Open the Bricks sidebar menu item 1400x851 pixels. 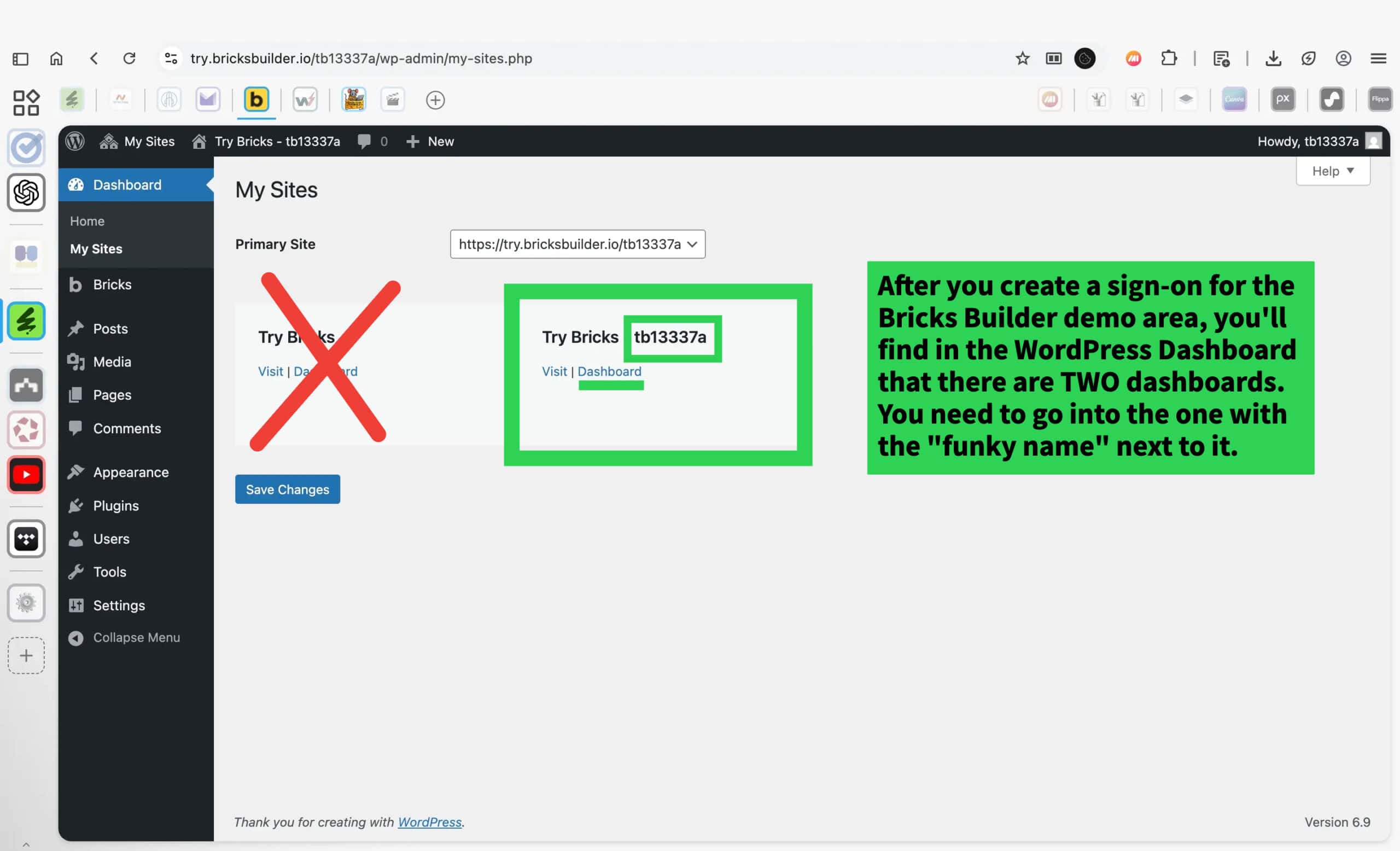(x=112, y=284)
